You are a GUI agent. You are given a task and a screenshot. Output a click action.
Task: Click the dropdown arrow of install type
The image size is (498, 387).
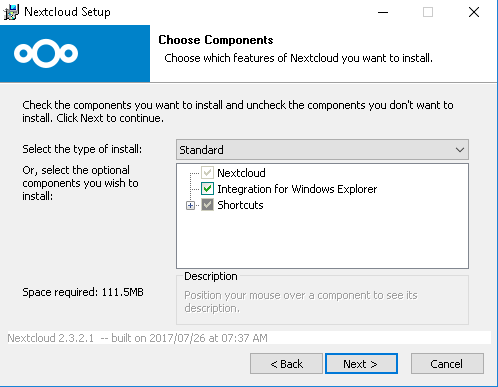[x=460, y=150]
